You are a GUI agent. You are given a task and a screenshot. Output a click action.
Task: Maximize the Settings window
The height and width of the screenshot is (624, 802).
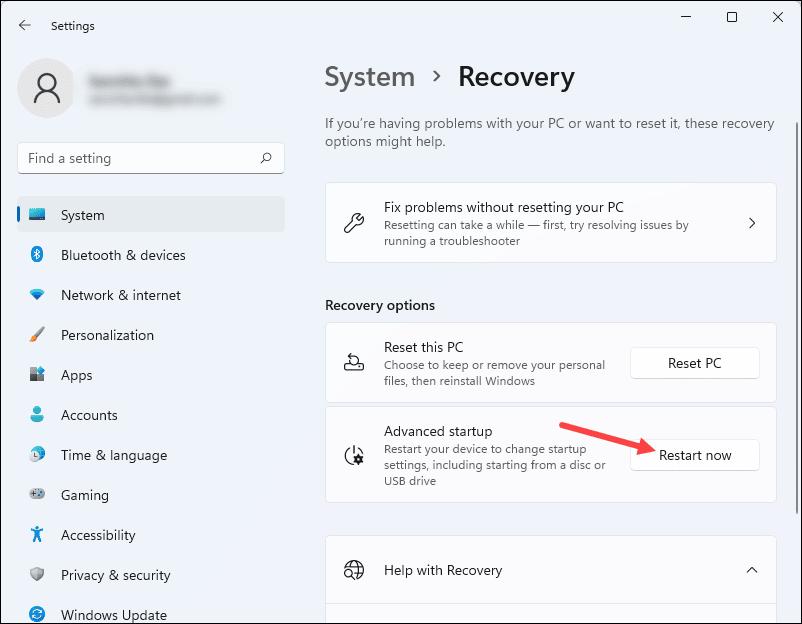point(732,17)
